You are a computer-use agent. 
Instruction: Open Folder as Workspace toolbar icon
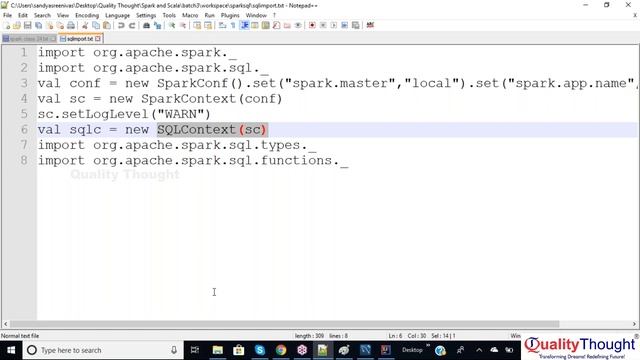tap(287, 25)
